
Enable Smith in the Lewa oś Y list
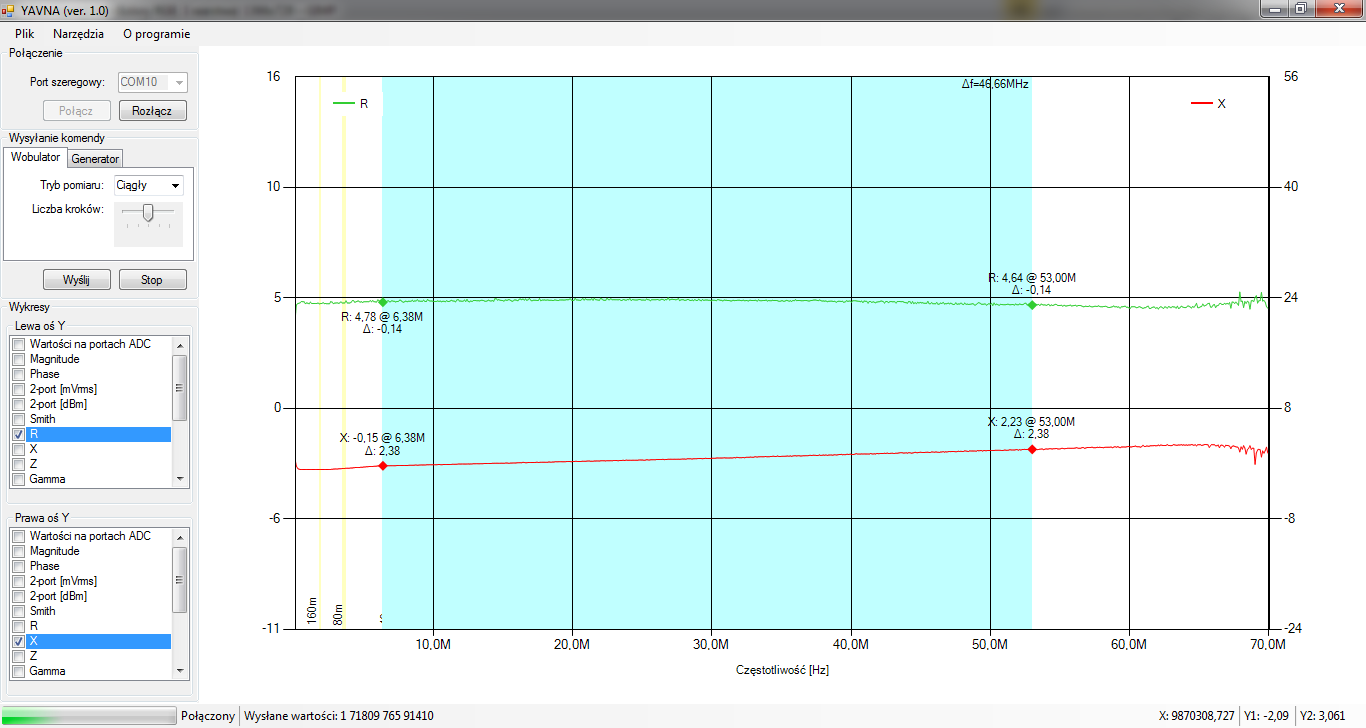18,419
